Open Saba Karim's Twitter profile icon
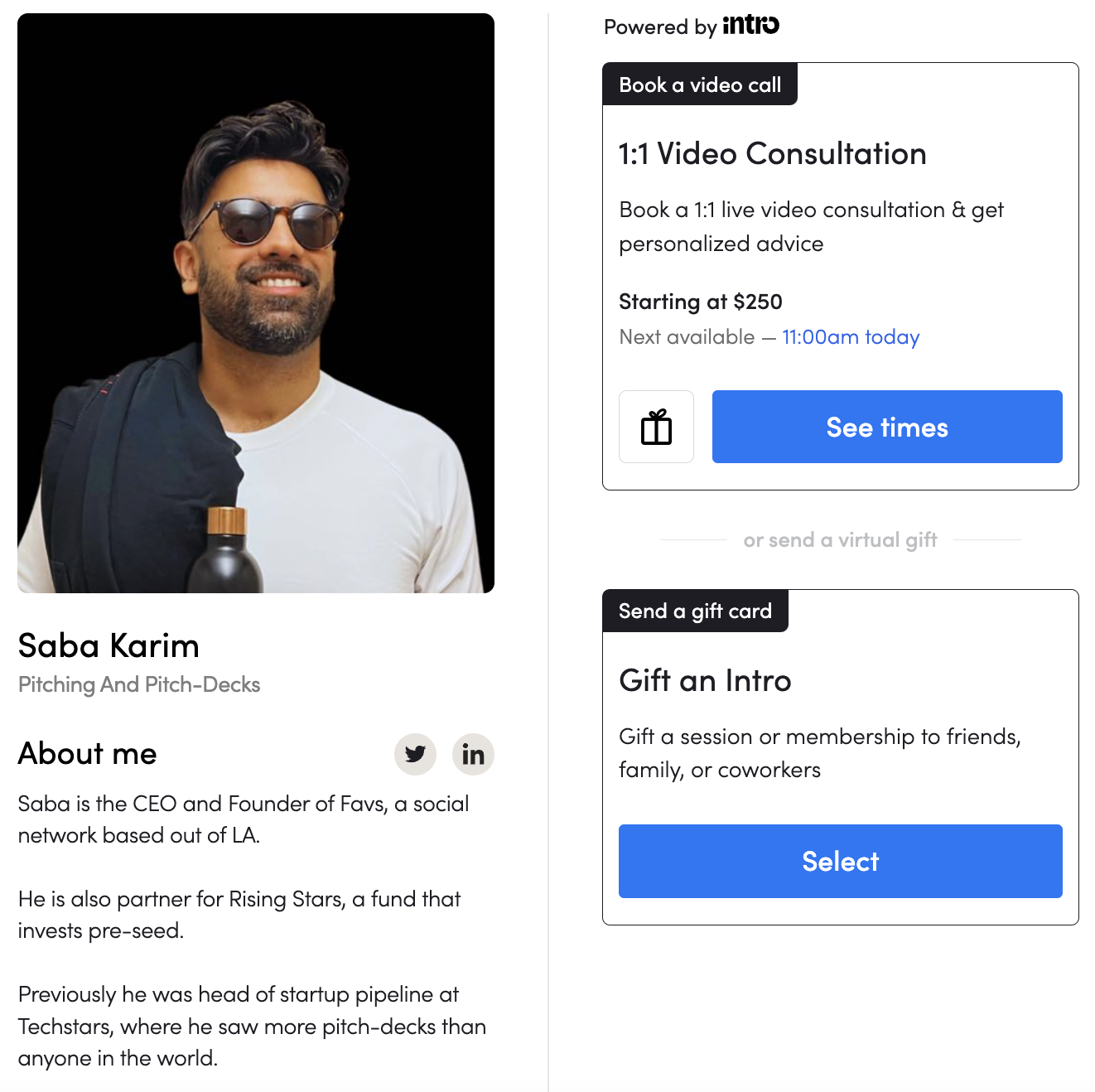Image resolution: width=1095 pixels, height=1092 pixels. 415,754
